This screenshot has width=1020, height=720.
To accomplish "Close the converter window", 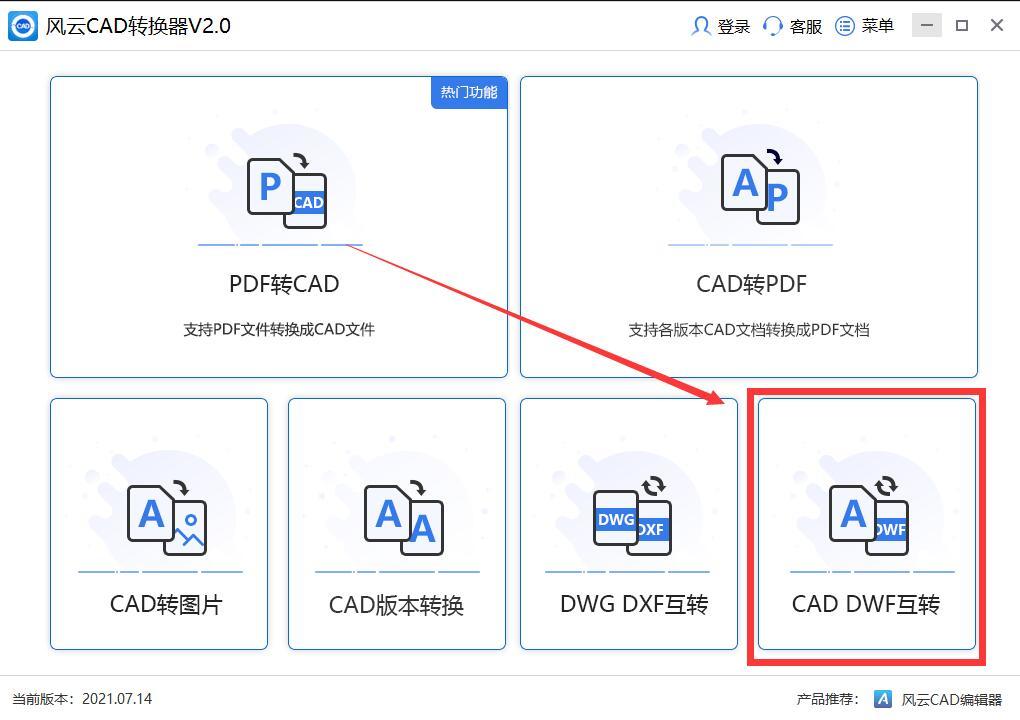I will click(997, 25).
